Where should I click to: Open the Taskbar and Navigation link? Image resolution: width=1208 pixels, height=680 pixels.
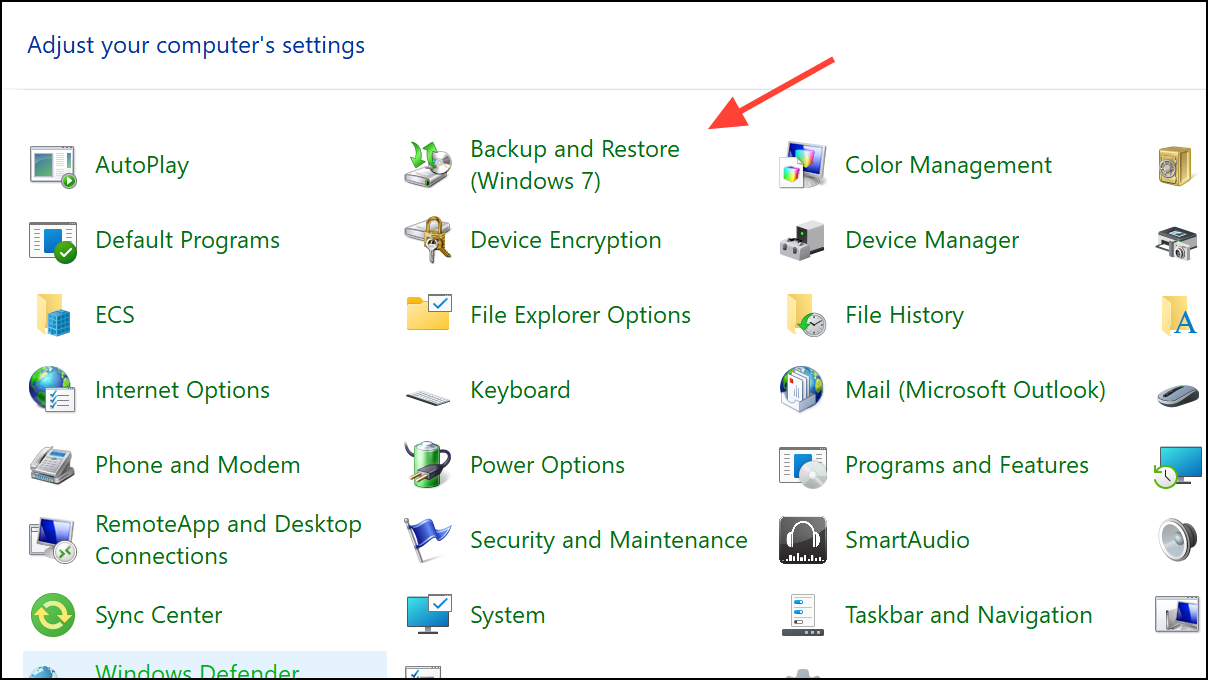click(x=968, y=615)
